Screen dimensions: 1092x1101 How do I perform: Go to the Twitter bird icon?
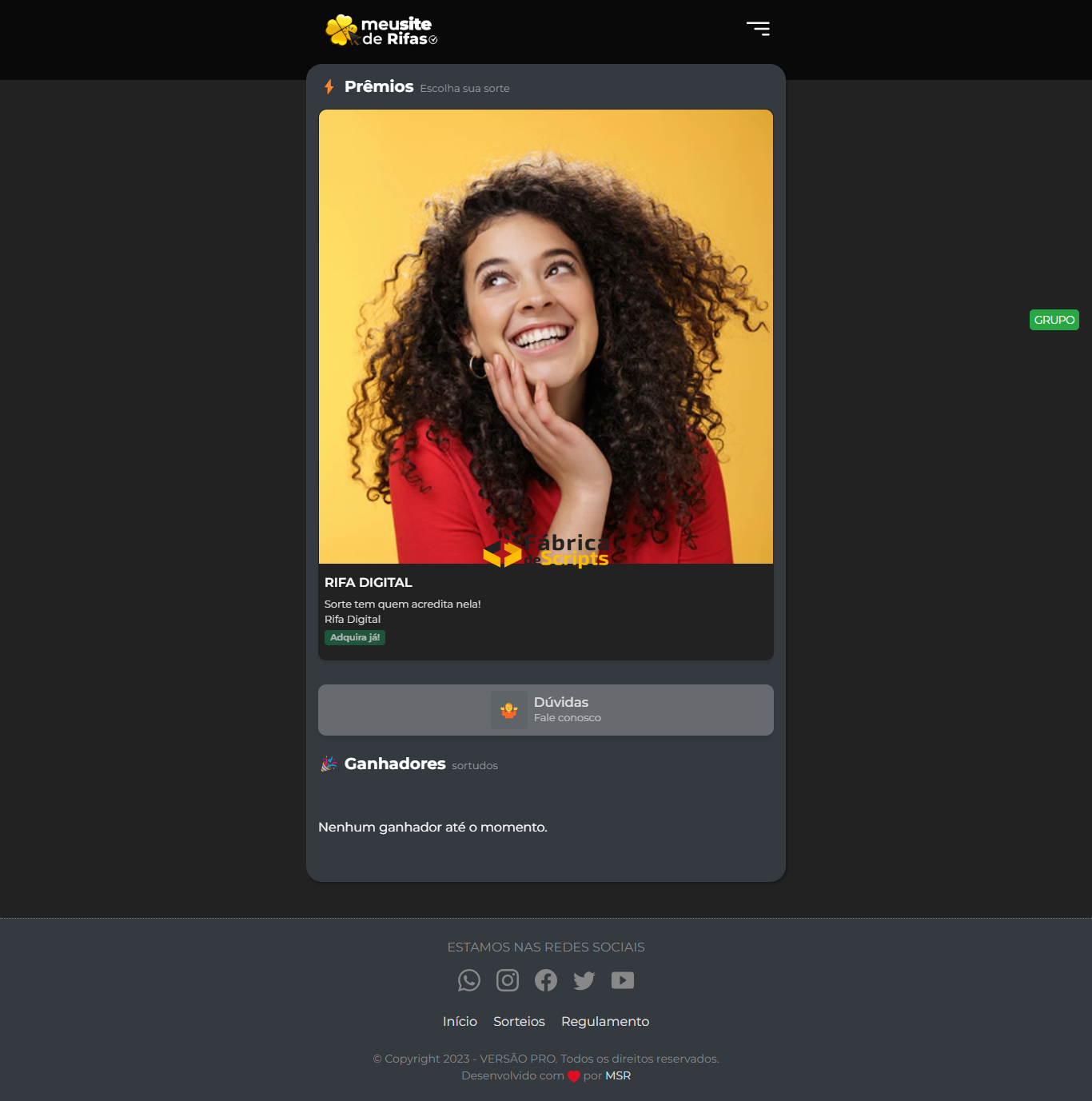[x=584, y=980]
